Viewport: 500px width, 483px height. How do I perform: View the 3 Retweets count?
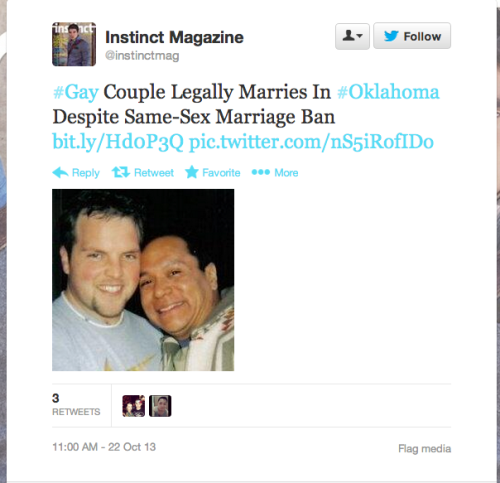point(76,404)
